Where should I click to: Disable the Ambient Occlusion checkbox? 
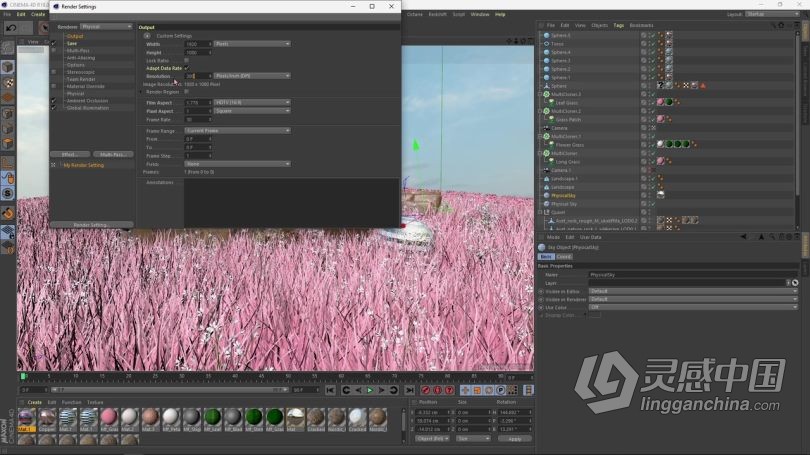click(x=53, y=101)
